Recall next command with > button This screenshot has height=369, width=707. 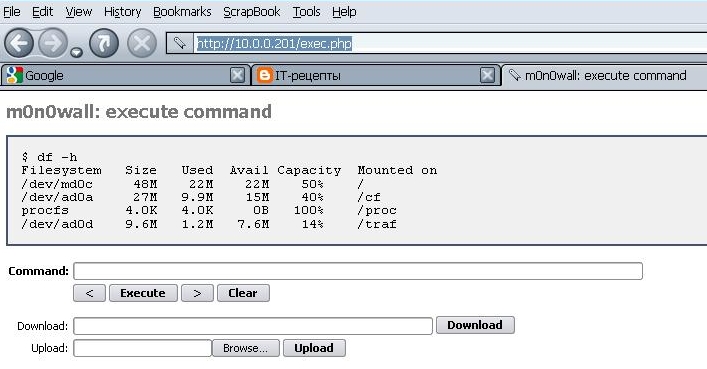197,293
